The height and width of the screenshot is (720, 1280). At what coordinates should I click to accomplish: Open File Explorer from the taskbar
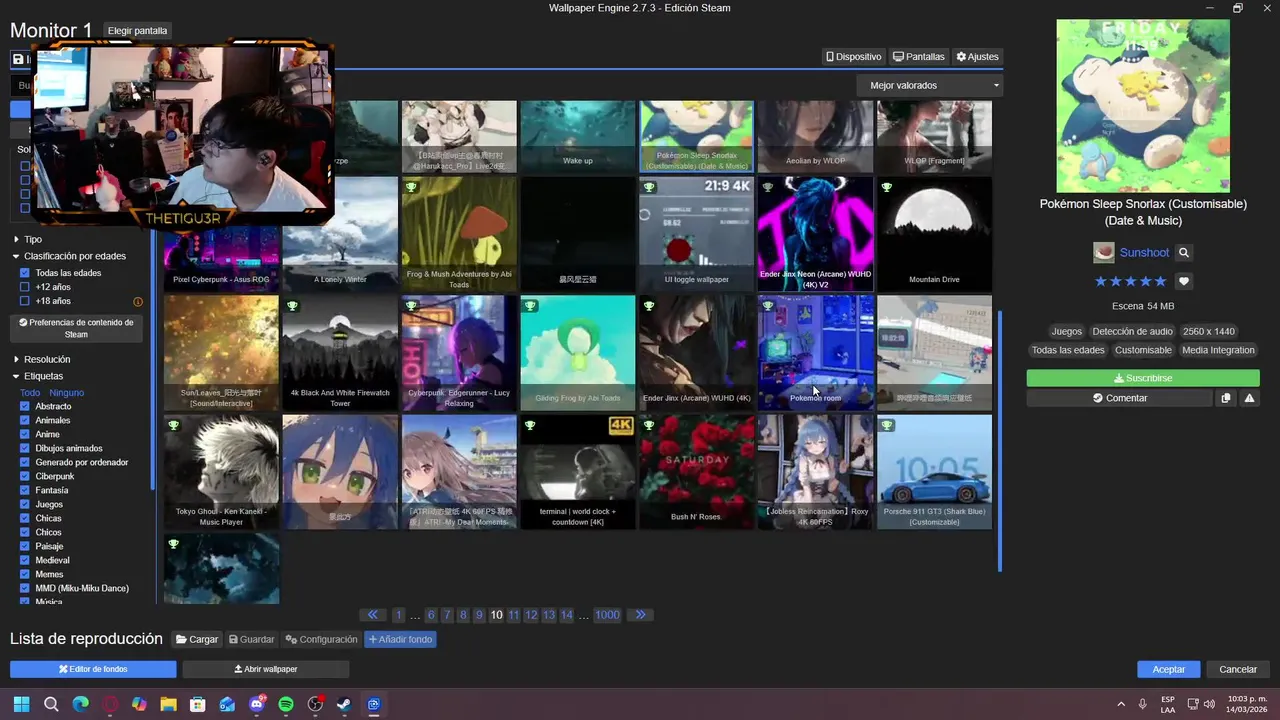pos(168,704)
